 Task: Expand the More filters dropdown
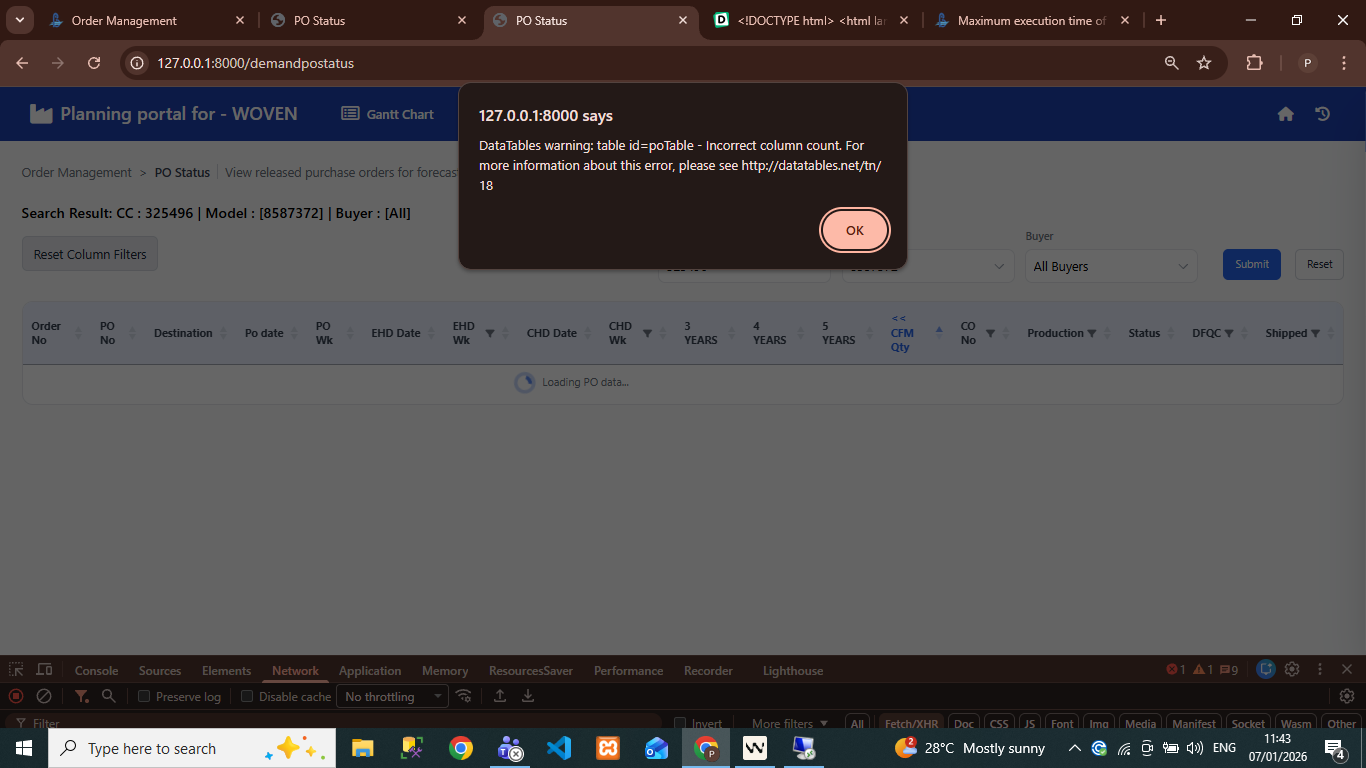click(789, 724)
